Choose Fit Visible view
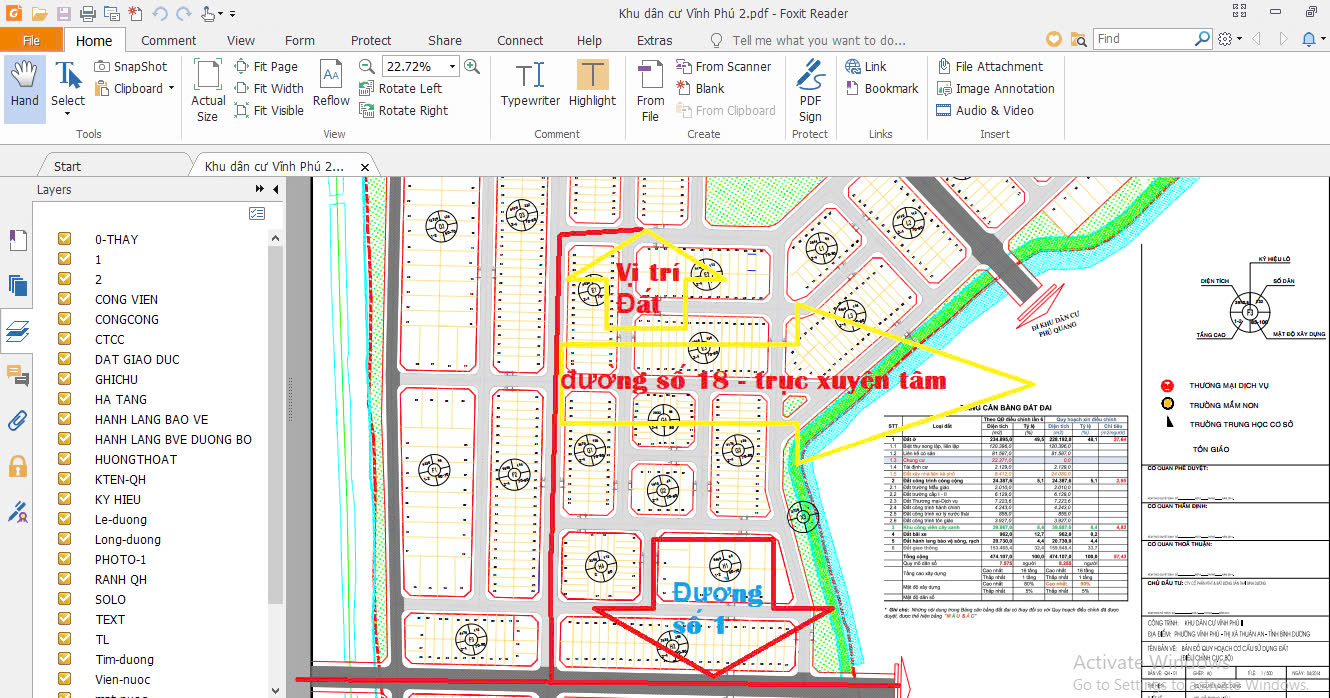The width and height of the screenshot is (1330, 698). pyautogui.click(x=270, y=110)
